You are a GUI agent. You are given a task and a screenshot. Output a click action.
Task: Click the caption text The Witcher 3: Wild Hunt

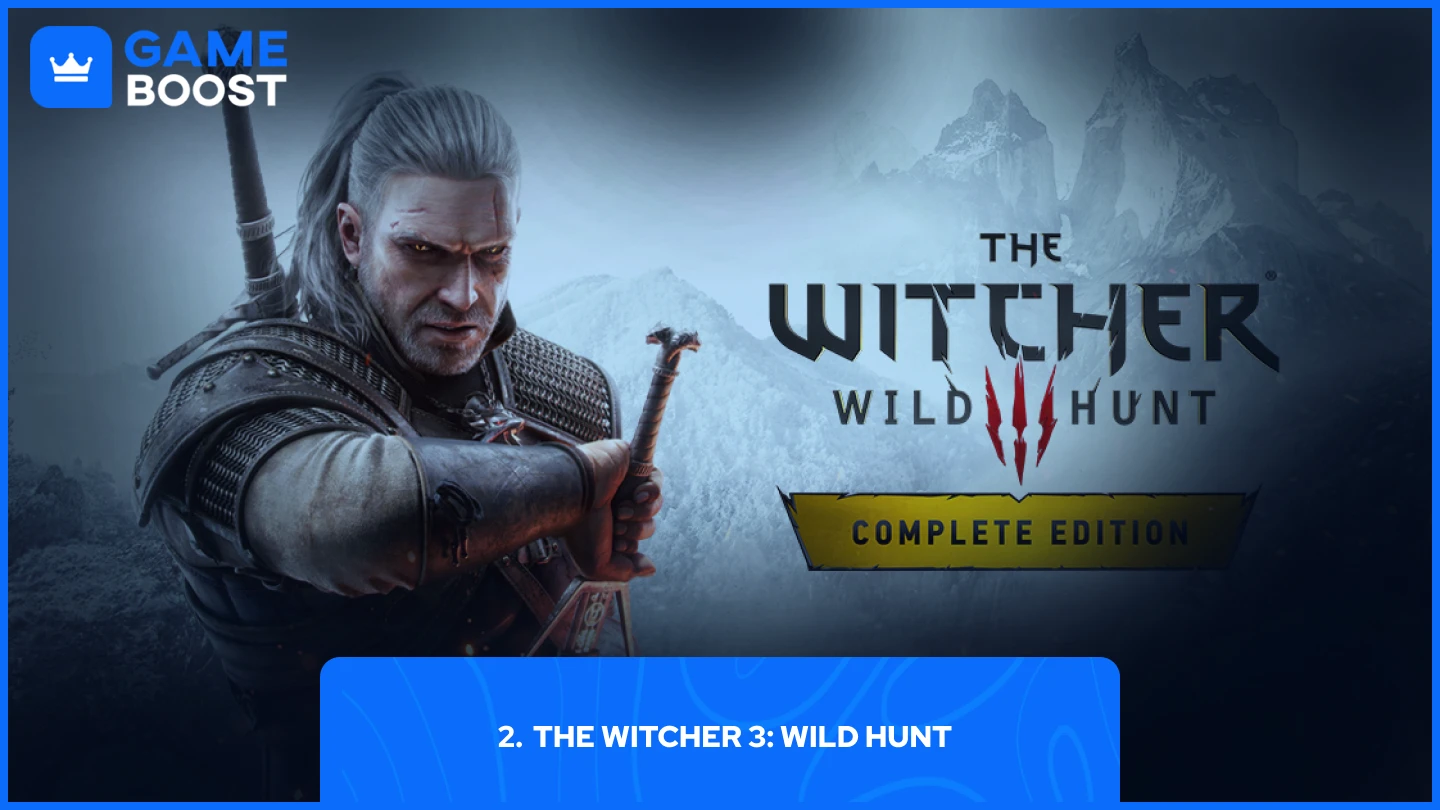[x=724, y=738]
